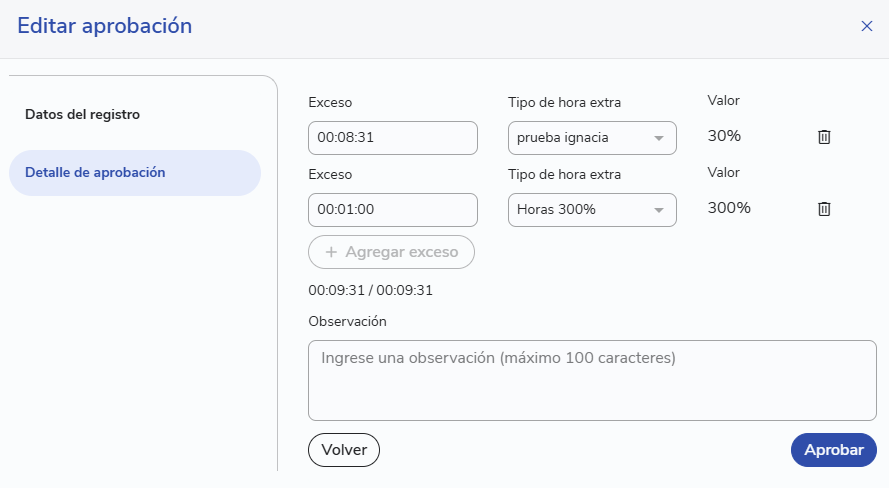Open the prueba ignacia dropdown arrow

click(x=659, y=138)
